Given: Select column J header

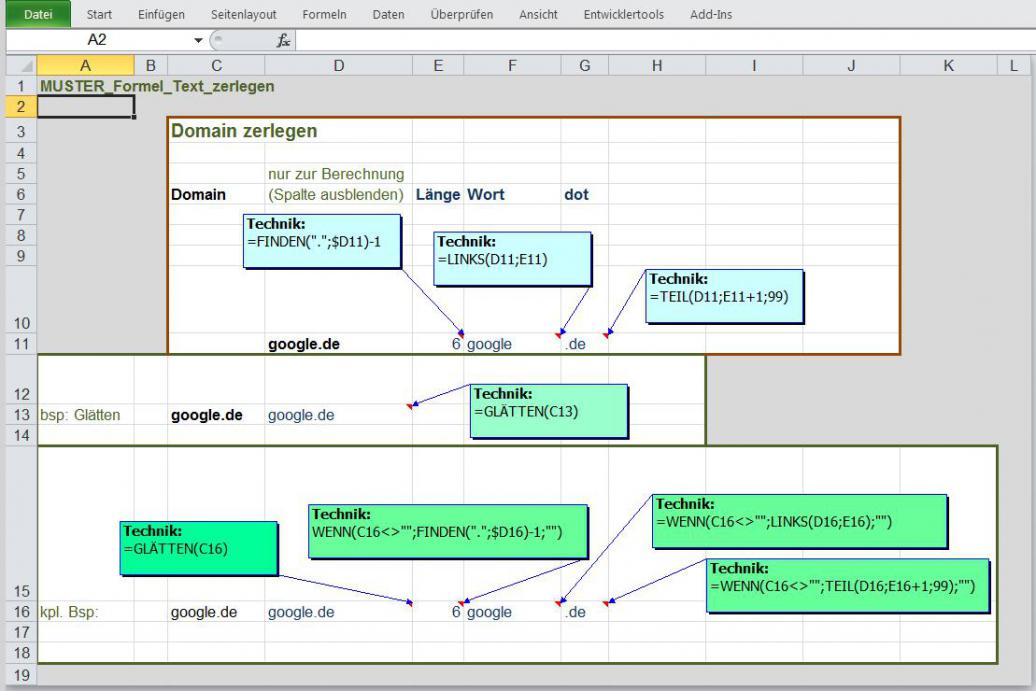Looking at the screenshot, I should click(x=851, y=65).
